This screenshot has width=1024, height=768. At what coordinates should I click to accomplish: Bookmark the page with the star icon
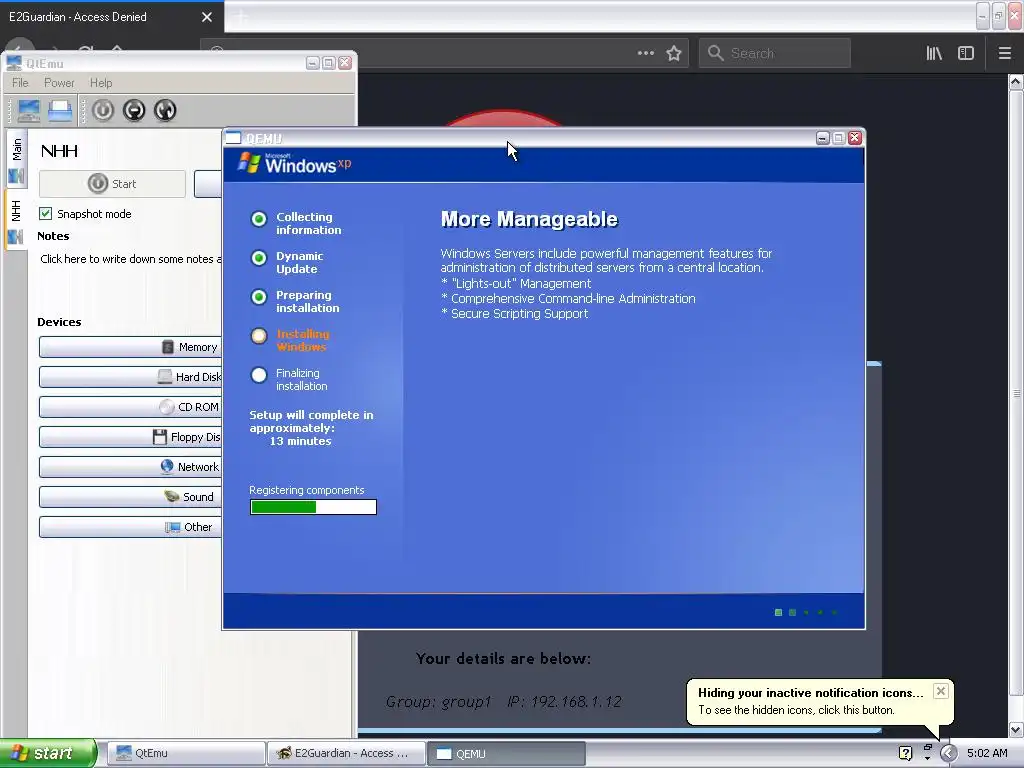674,53
